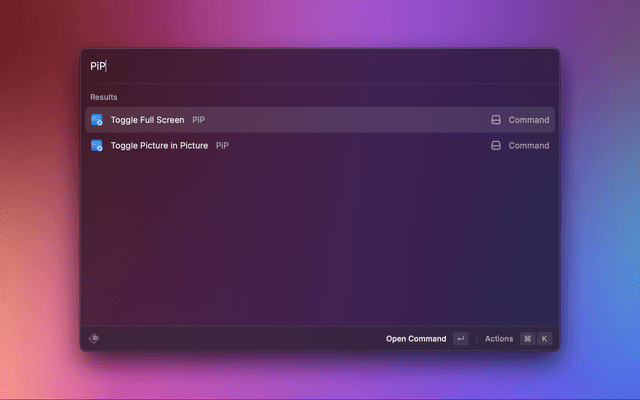The height and width of the screenshot is (400, 640).
Task: Click the ⌘ key icon in the footer
Action: (x=527, y=339)
